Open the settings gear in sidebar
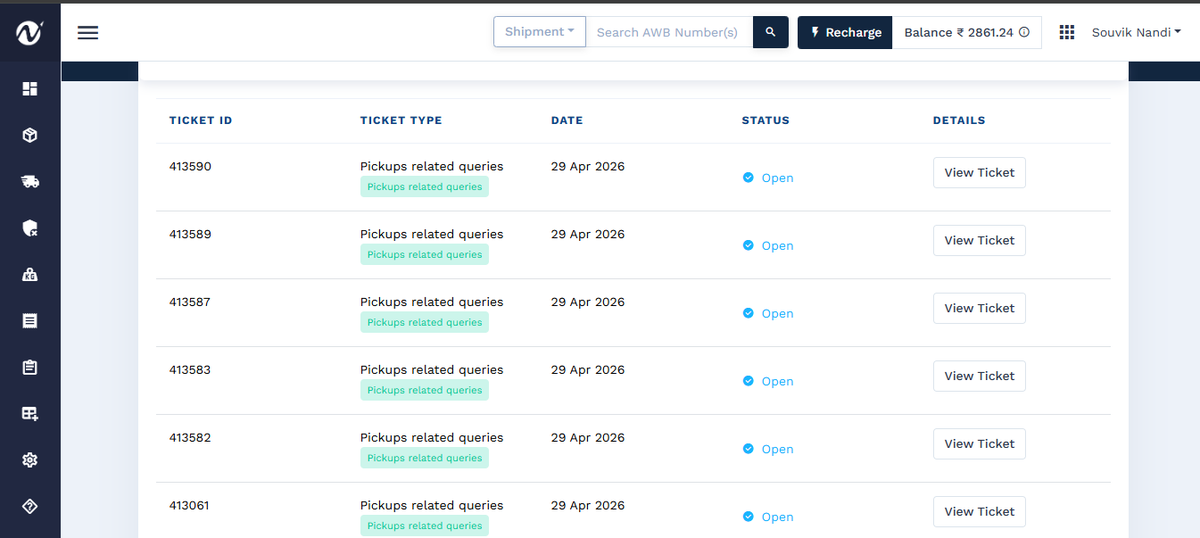This screenshot has width=1200, height=538. (30, 460)
